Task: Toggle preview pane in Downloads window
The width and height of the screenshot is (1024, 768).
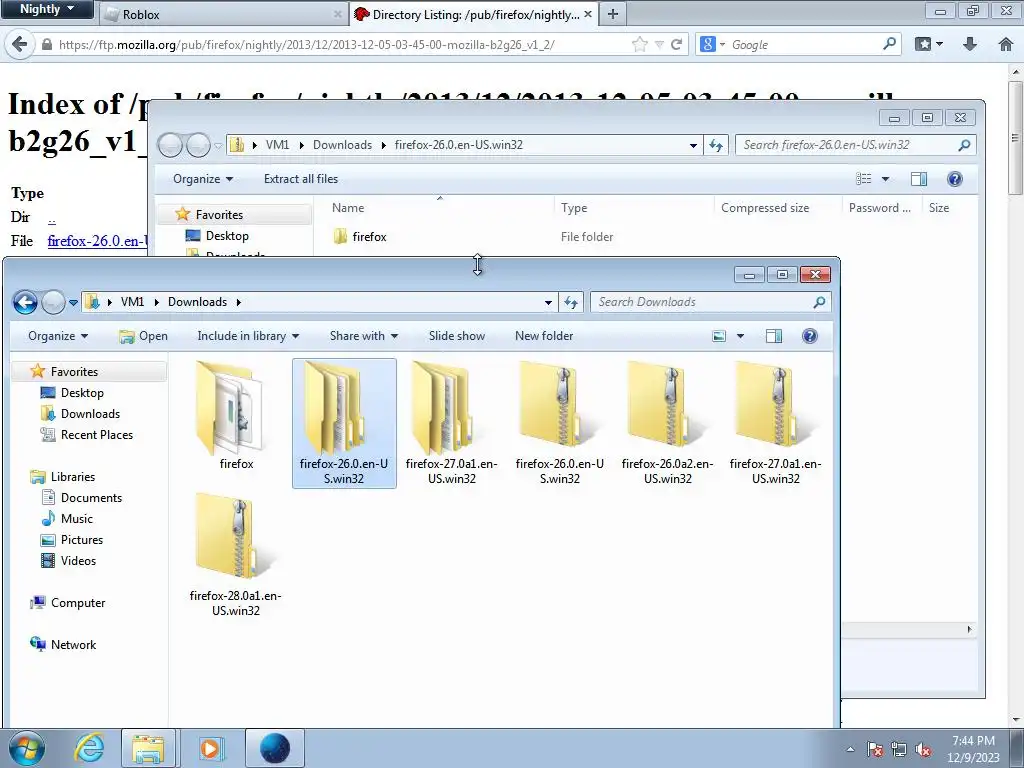Action: pyautogui.click(x=774, y=336)
